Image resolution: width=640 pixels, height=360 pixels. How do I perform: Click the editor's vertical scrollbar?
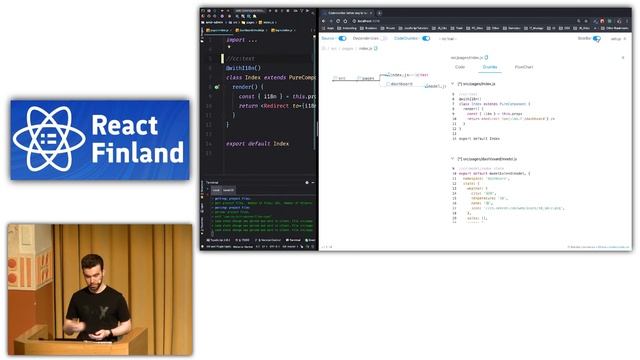[314, 94]
